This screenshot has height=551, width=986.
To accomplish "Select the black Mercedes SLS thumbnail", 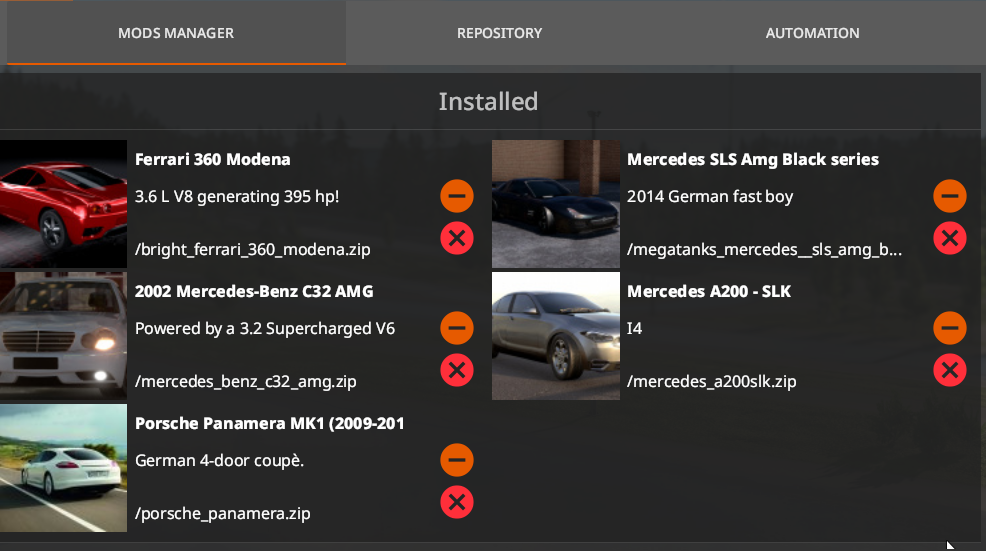I will click(556, 204).
